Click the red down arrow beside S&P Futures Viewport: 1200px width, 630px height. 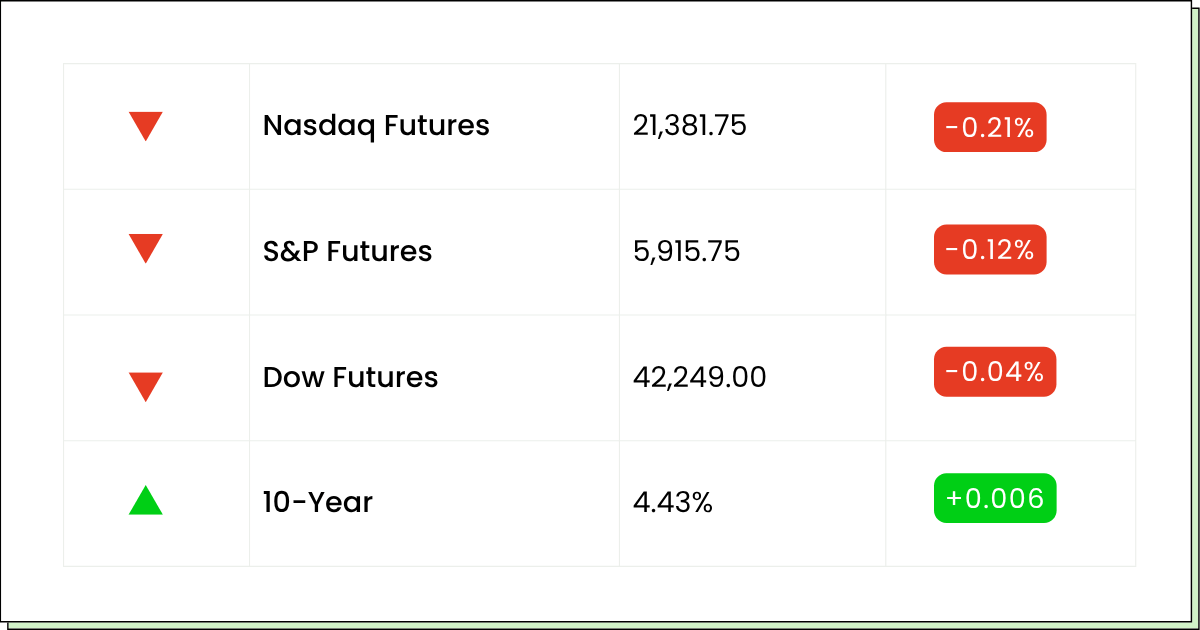[x=146, y=249]
